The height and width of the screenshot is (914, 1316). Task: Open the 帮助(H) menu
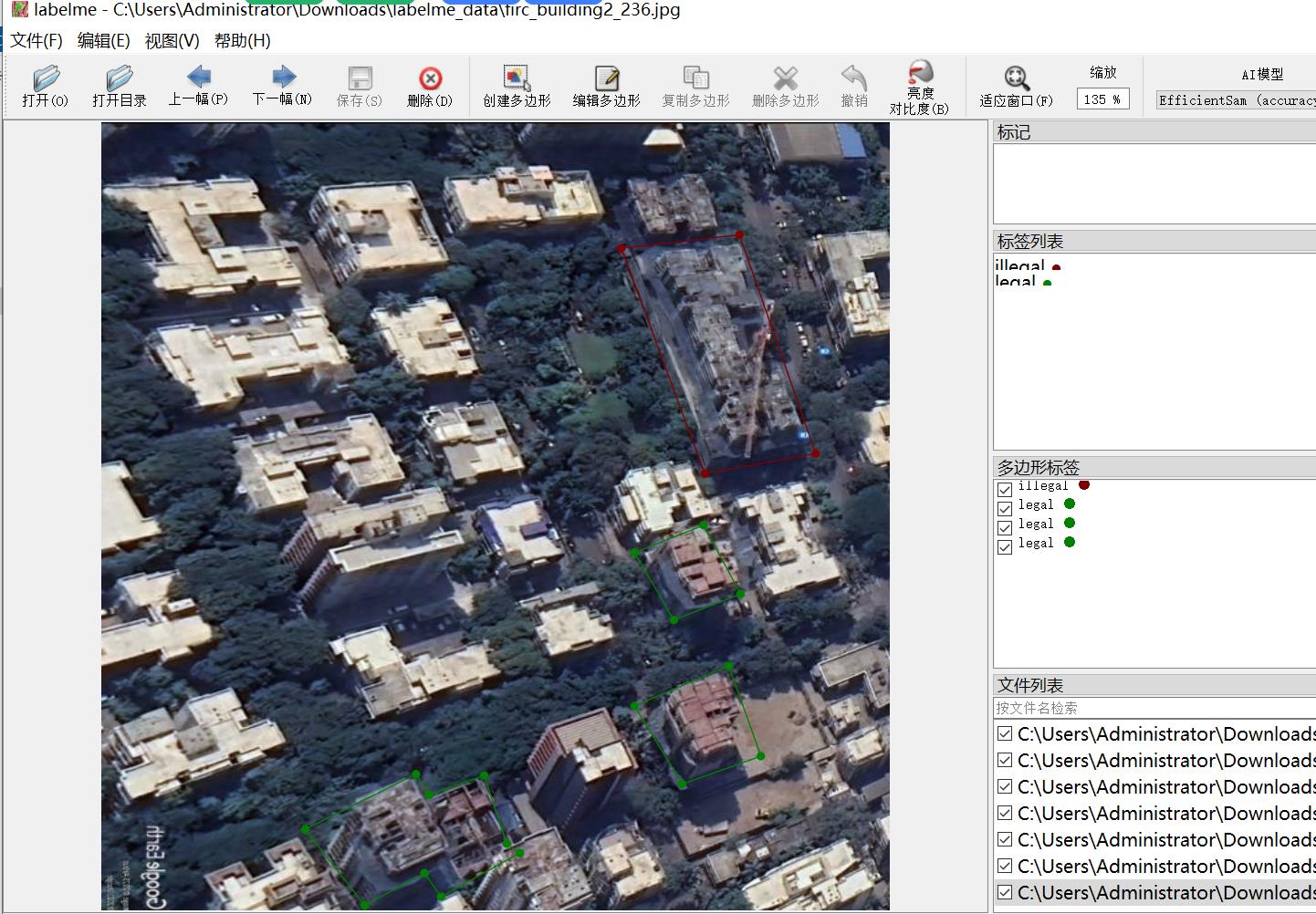pos(242,41)
